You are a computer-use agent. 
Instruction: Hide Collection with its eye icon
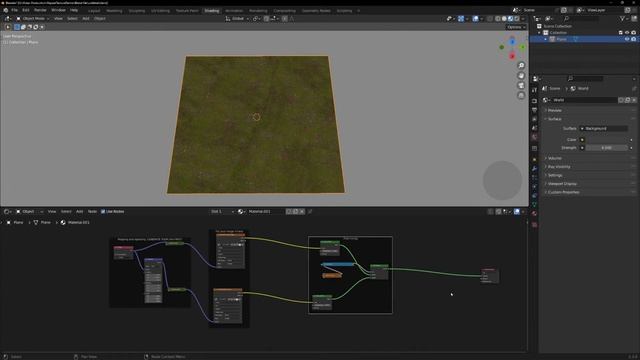(x=627, y=33)
